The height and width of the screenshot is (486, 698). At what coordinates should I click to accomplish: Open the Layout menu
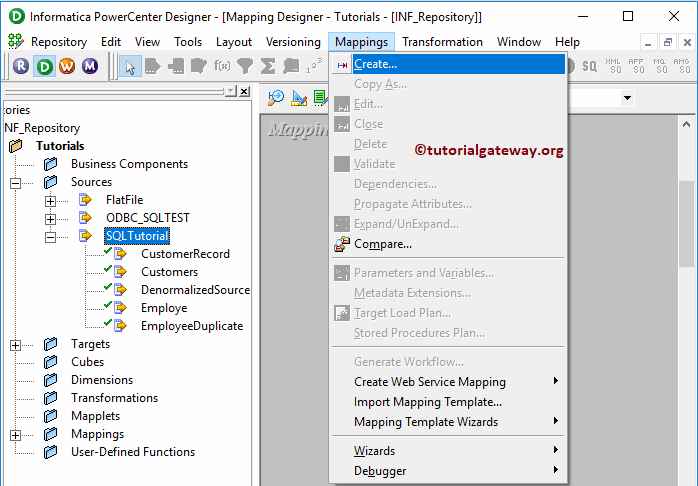pos(234,42)
